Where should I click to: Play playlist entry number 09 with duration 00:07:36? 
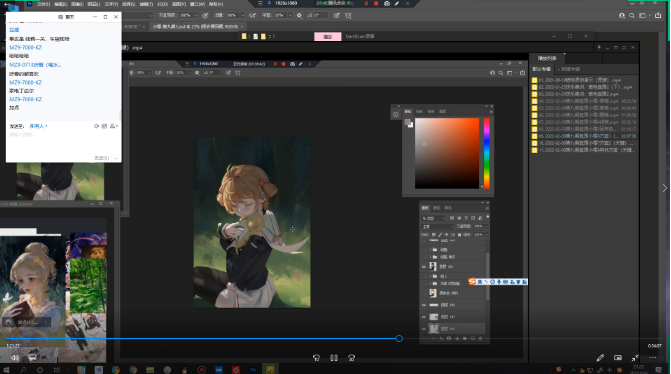click(584, 136)
